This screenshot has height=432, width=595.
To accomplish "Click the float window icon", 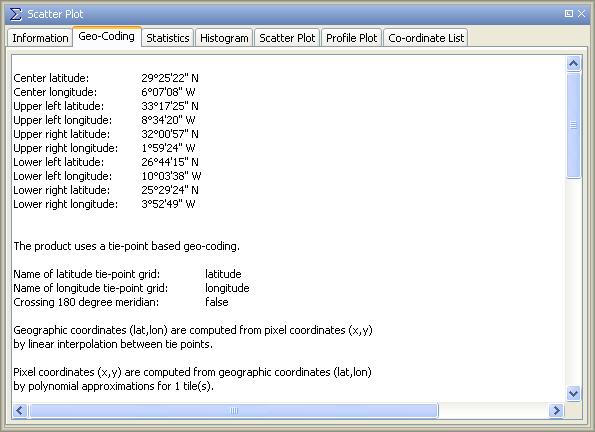I will click(x=568, y=14).
